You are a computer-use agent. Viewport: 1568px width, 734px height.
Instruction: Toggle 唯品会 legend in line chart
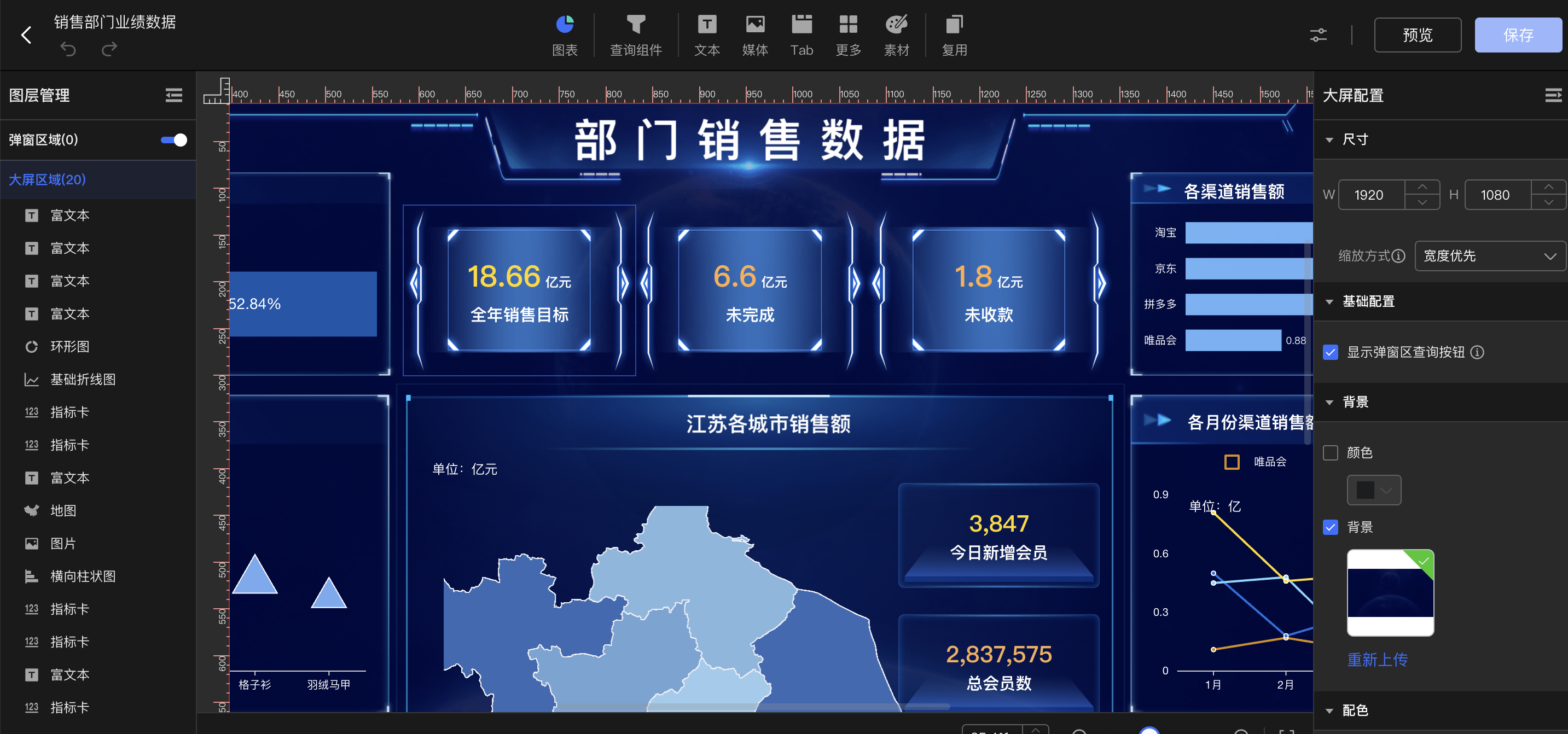pos(1255,461)
